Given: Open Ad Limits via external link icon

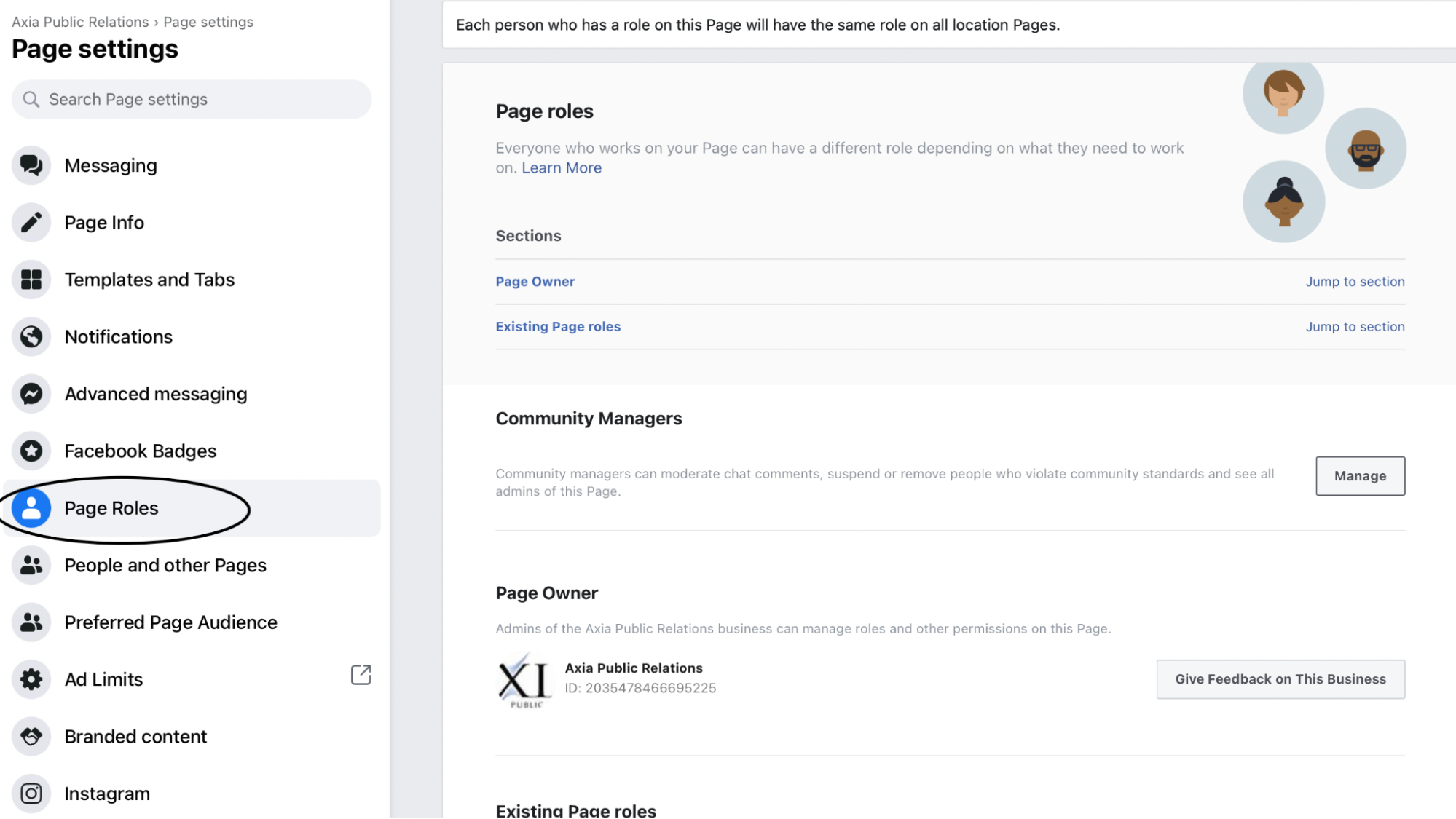Looking at the screenshot, I should [x=361, y=675].
